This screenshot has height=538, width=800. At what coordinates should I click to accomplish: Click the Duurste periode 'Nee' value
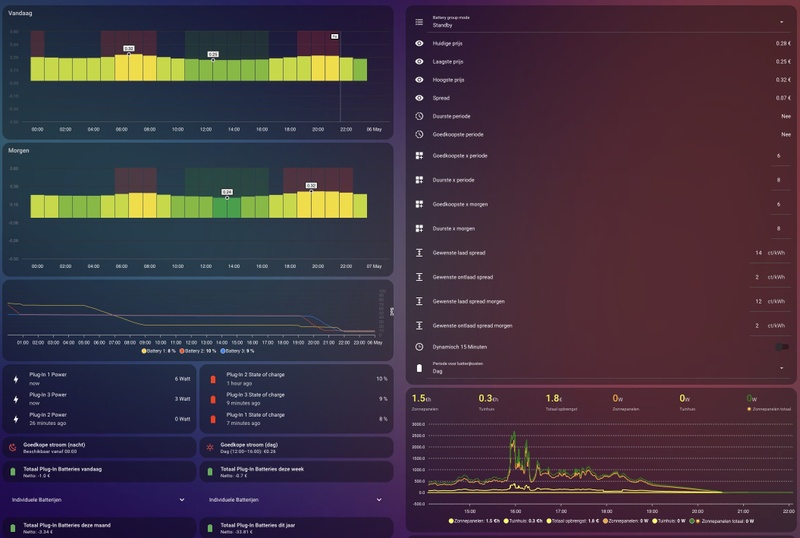[x=786, y=116]
